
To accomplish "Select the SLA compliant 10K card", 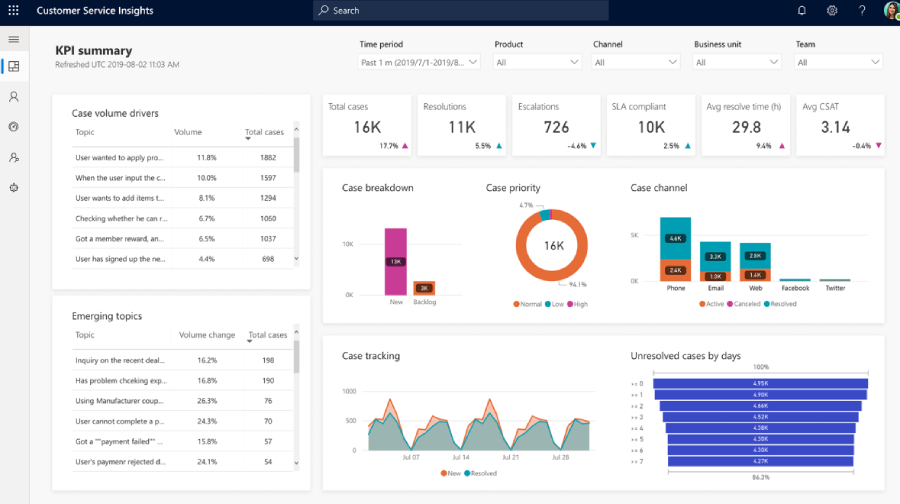I will (x=651, y=125).
